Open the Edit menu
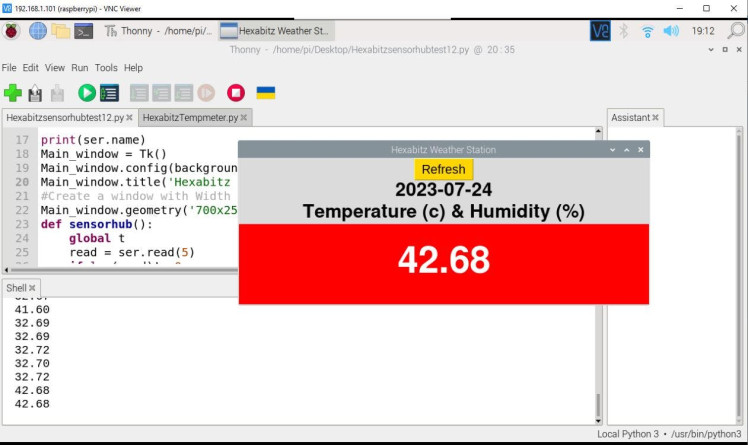This screenshot has width=748, height=445. pos(31,68)
